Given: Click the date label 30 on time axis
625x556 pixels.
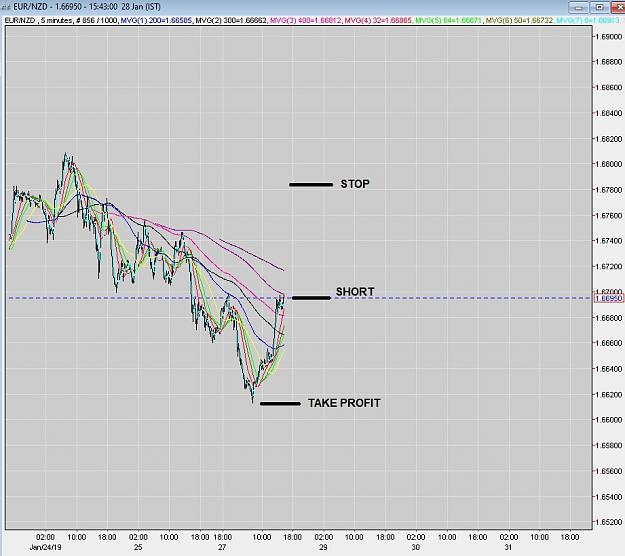Looking at the screenshot, I should [x=416, y=547].
